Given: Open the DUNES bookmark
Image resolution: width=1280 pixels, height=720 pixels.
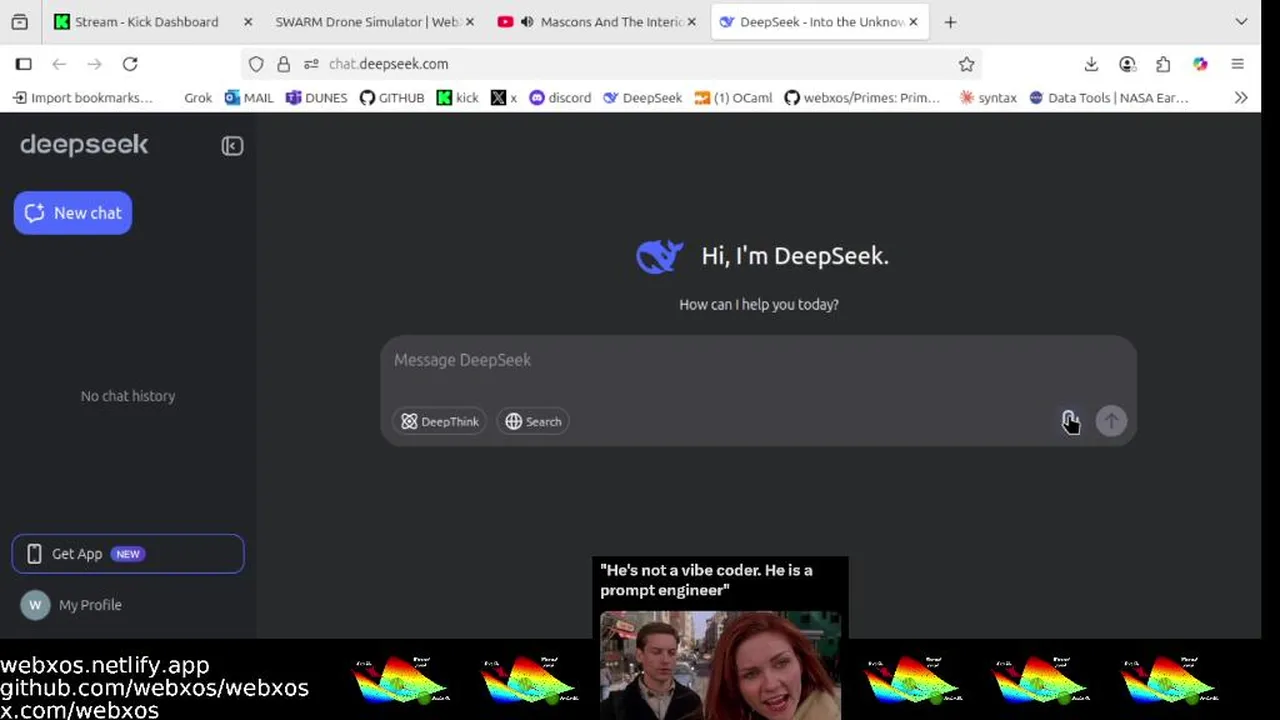Looking at the screenshot, I should (316, 98).
